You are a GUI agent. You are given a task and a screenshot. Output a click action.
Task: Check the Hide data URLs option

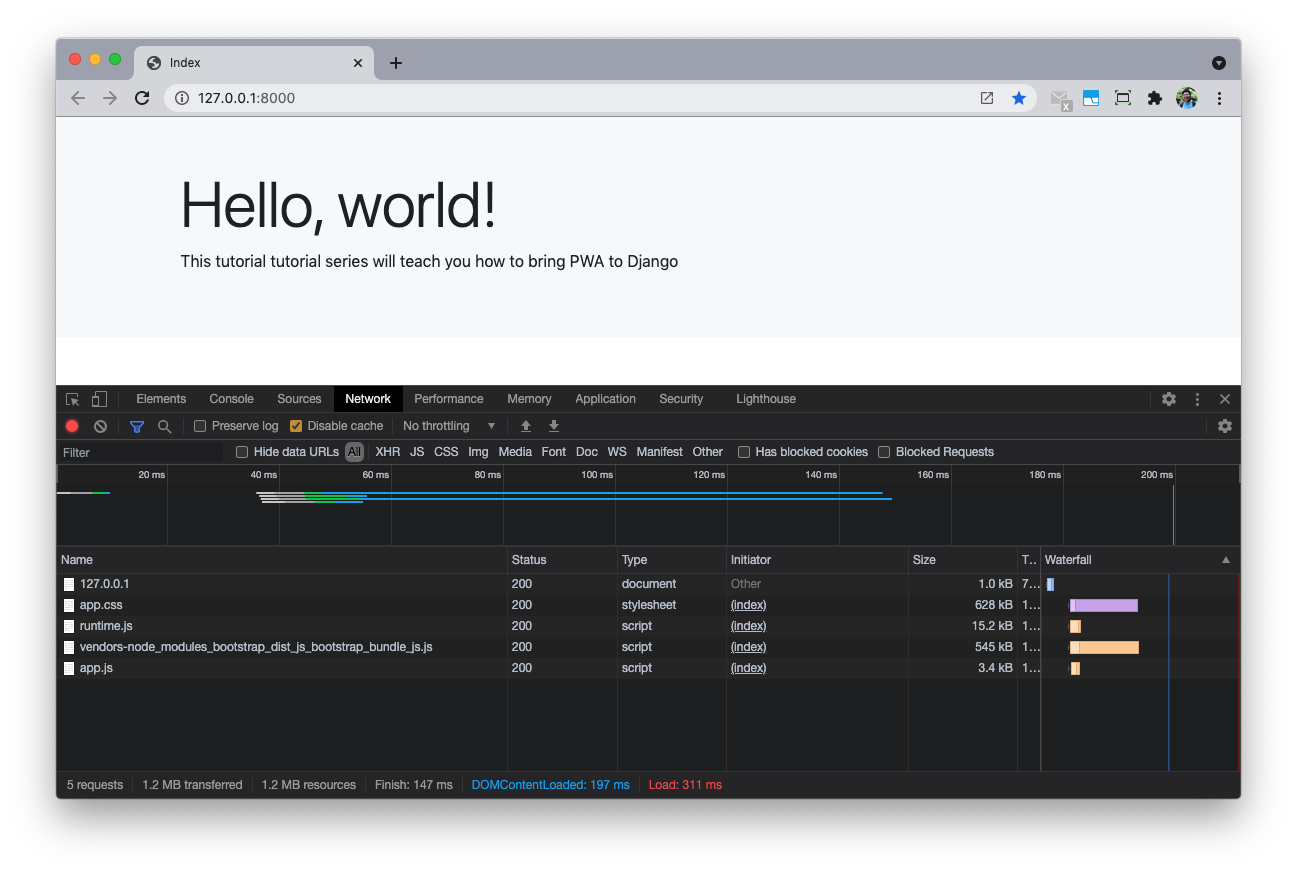coord(242,452)
